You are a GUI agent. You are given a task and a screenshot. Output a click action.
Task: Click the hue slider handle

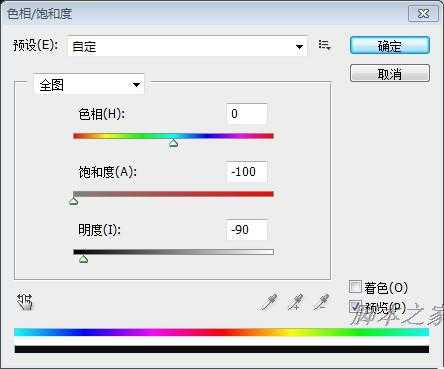[x=173, y=143]
